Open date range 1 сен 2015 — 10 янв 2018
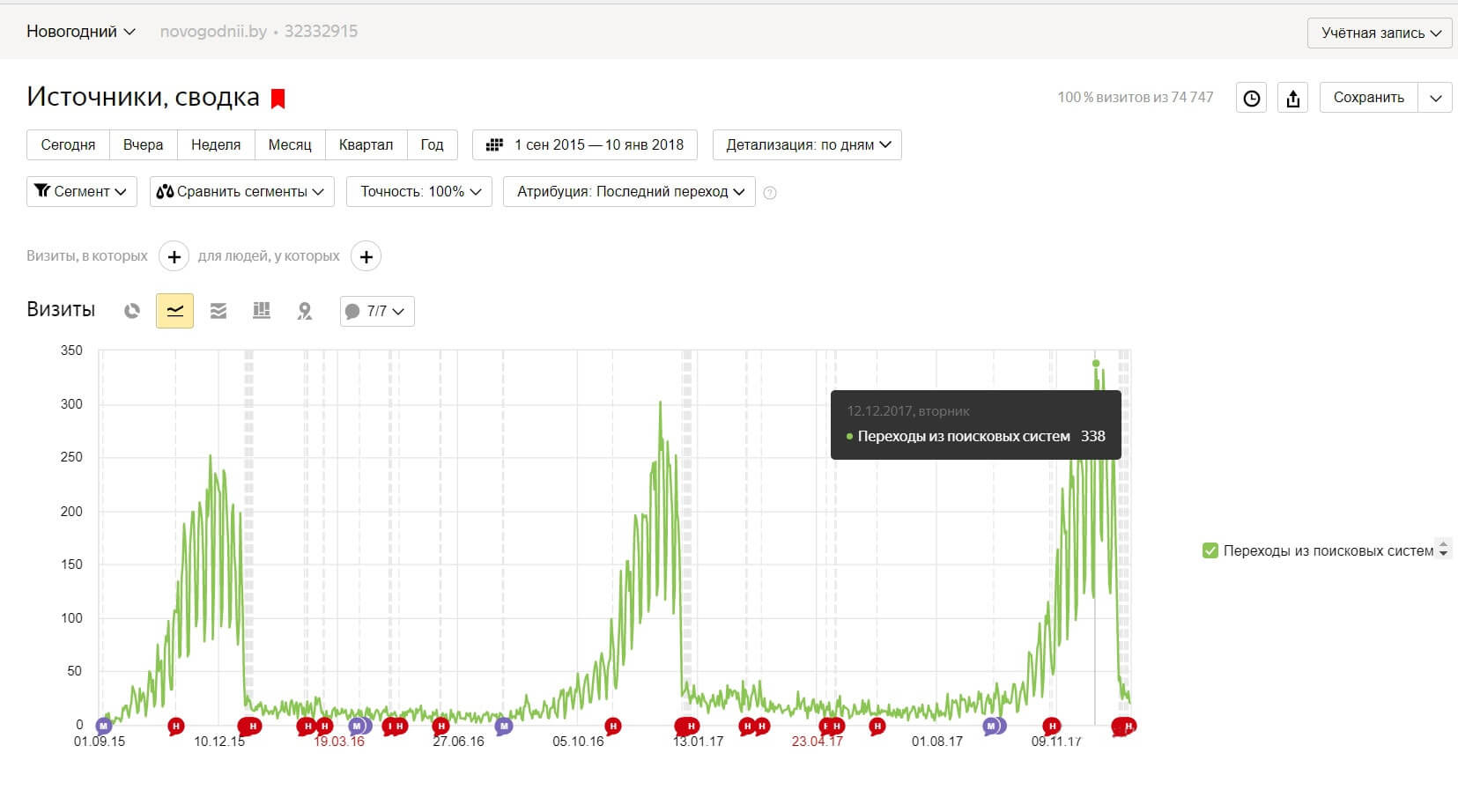Screen dimensions: 1458x812 click(585, 144)
